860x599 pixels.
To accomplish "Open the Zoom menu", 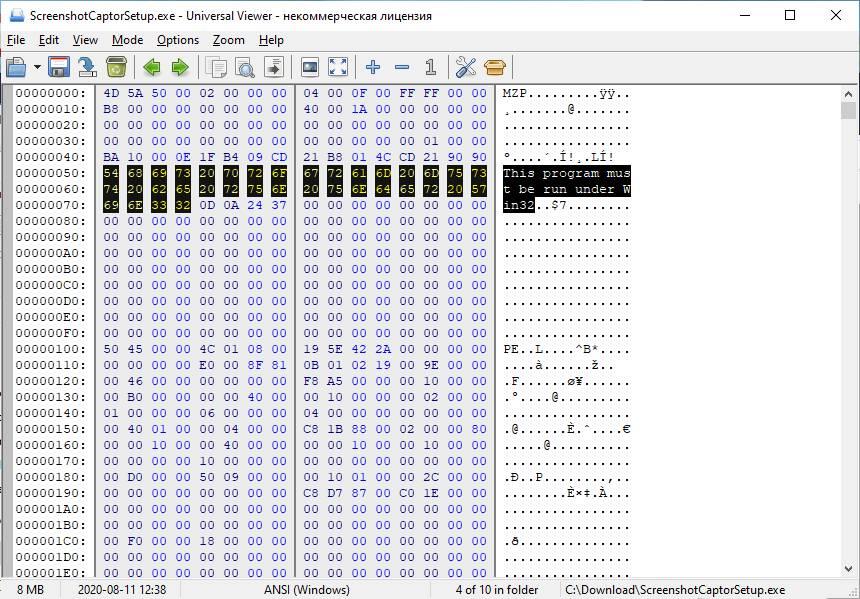I will coord(228,40).
